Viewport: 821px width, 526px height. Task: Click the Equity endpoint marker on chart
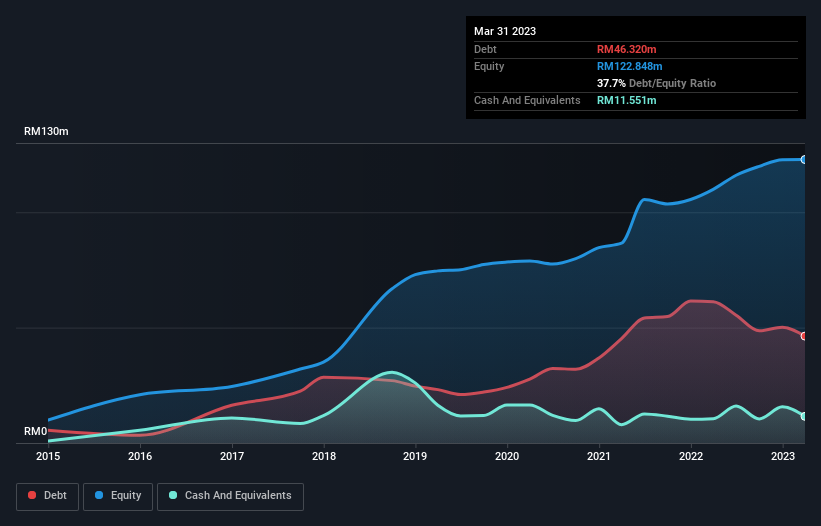(804, 160)
